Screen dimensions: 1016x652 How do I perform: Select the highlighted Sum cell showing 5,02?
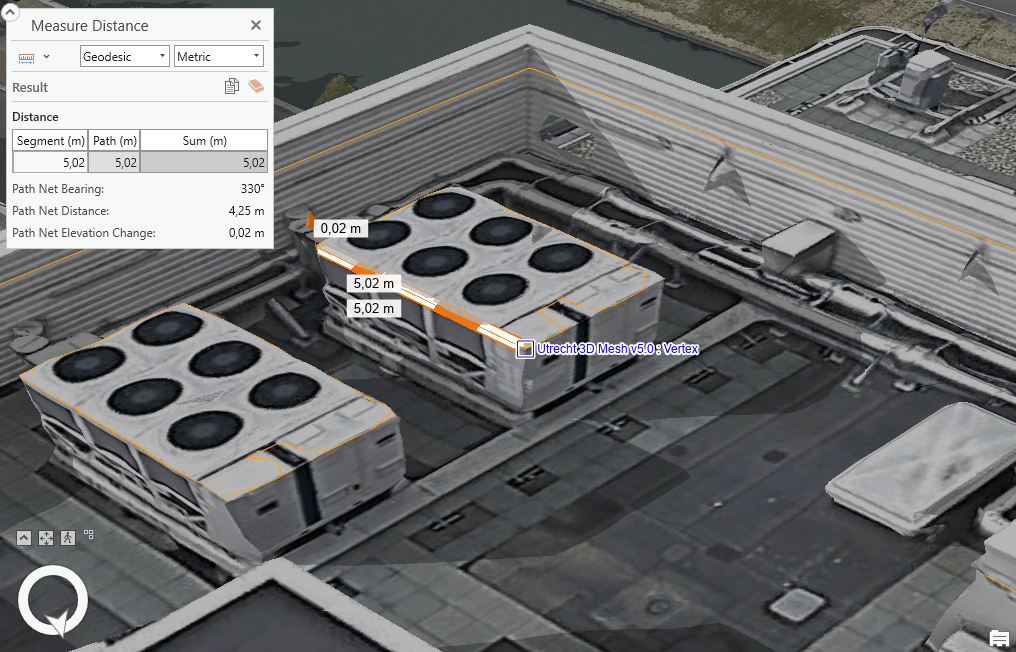(x=204, y=161)
